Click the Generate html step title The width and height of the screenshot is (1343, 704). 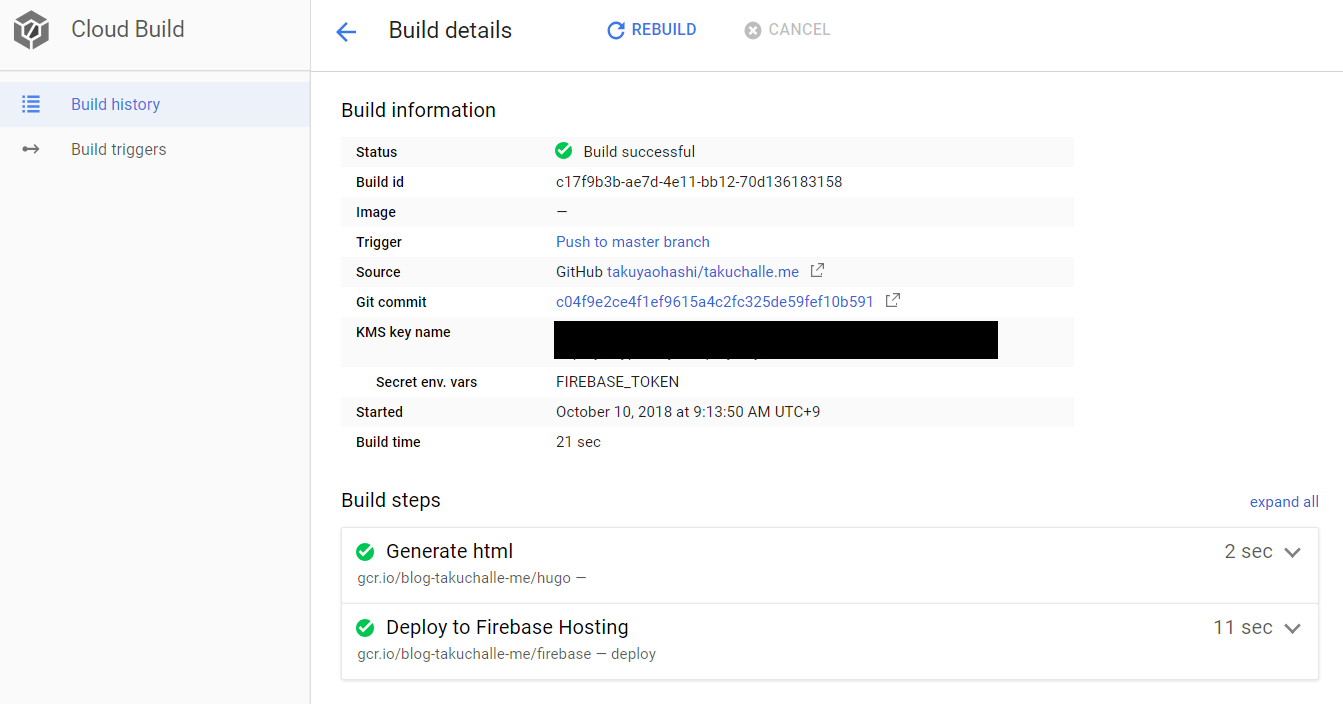(x=449, y=551)
